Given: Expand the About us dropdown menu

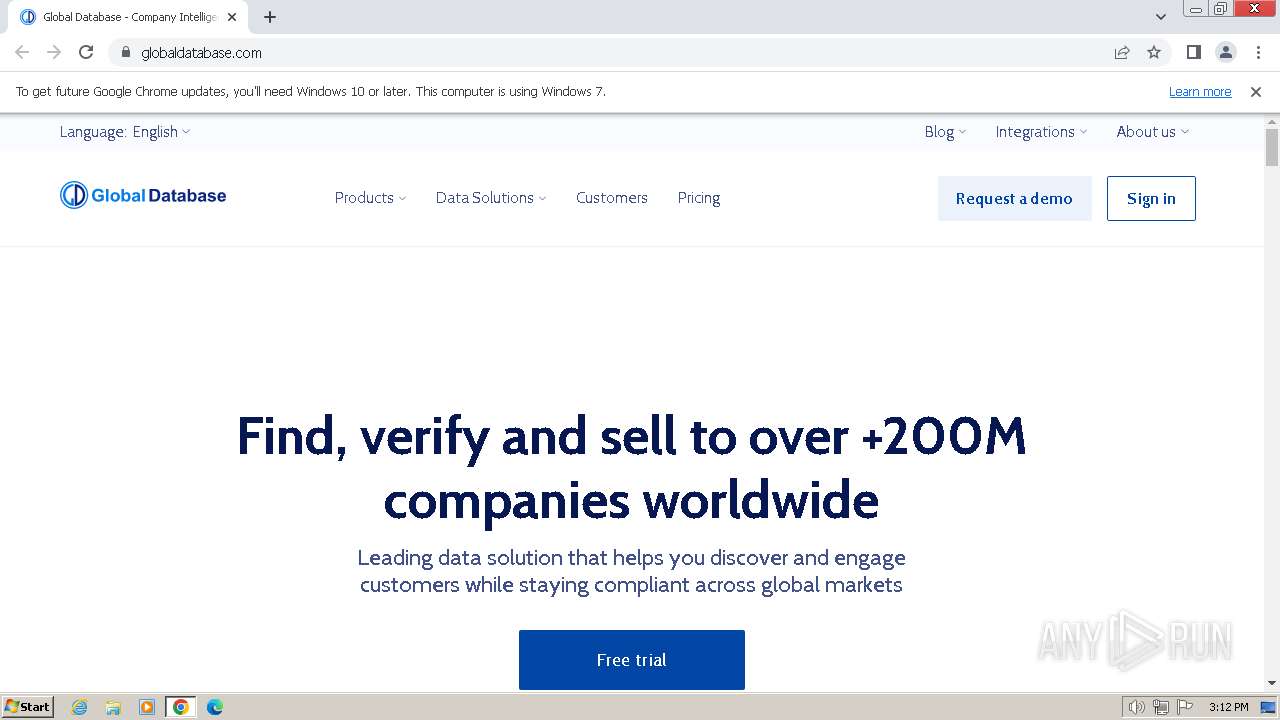Looking at the screenshot, I should (1153, 132).
